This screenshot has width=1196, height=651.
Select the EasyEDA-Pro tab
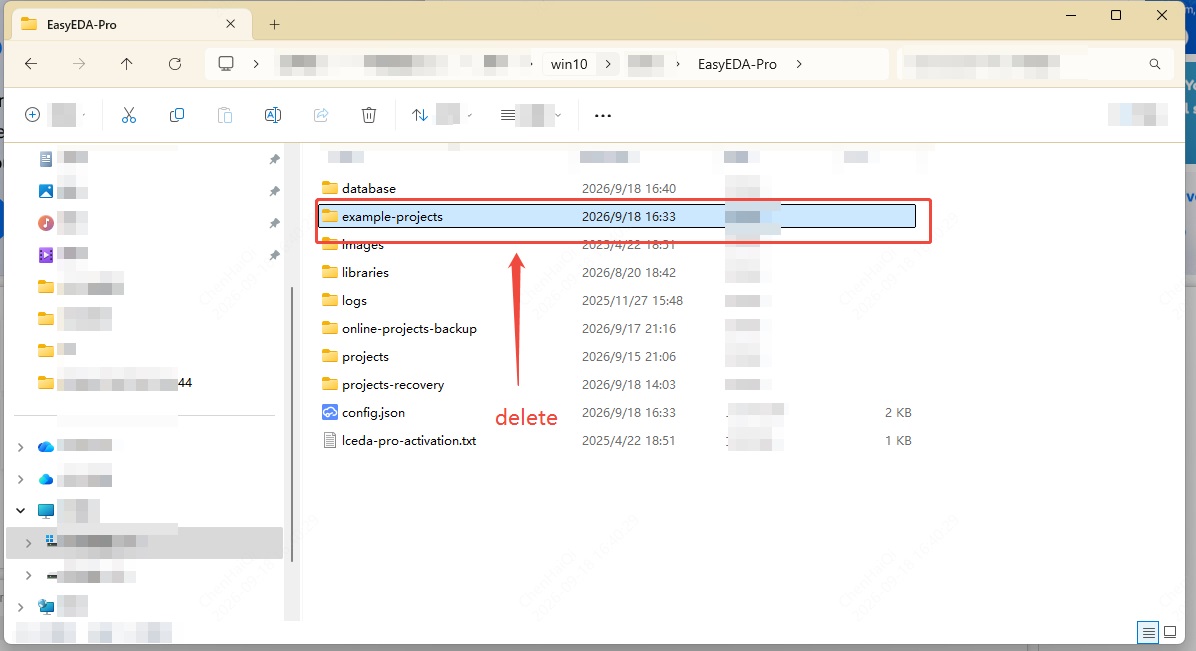click(x=130, y=24)
